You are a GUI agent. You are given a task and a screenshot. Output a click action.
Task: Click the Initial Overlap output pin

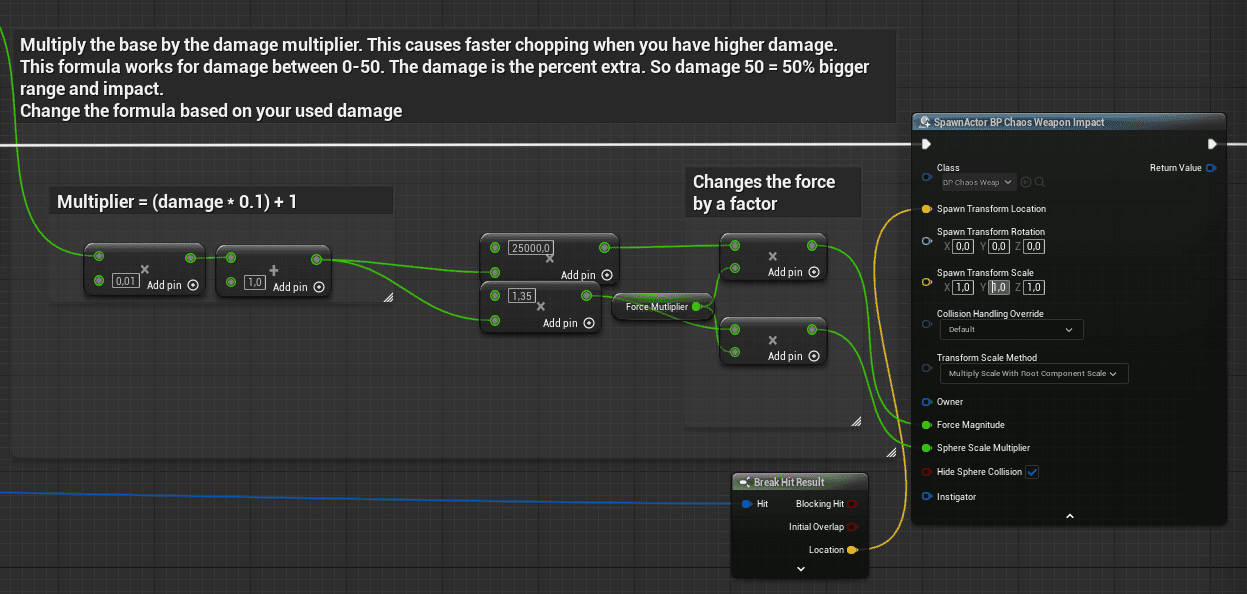[x=853, y=527]
